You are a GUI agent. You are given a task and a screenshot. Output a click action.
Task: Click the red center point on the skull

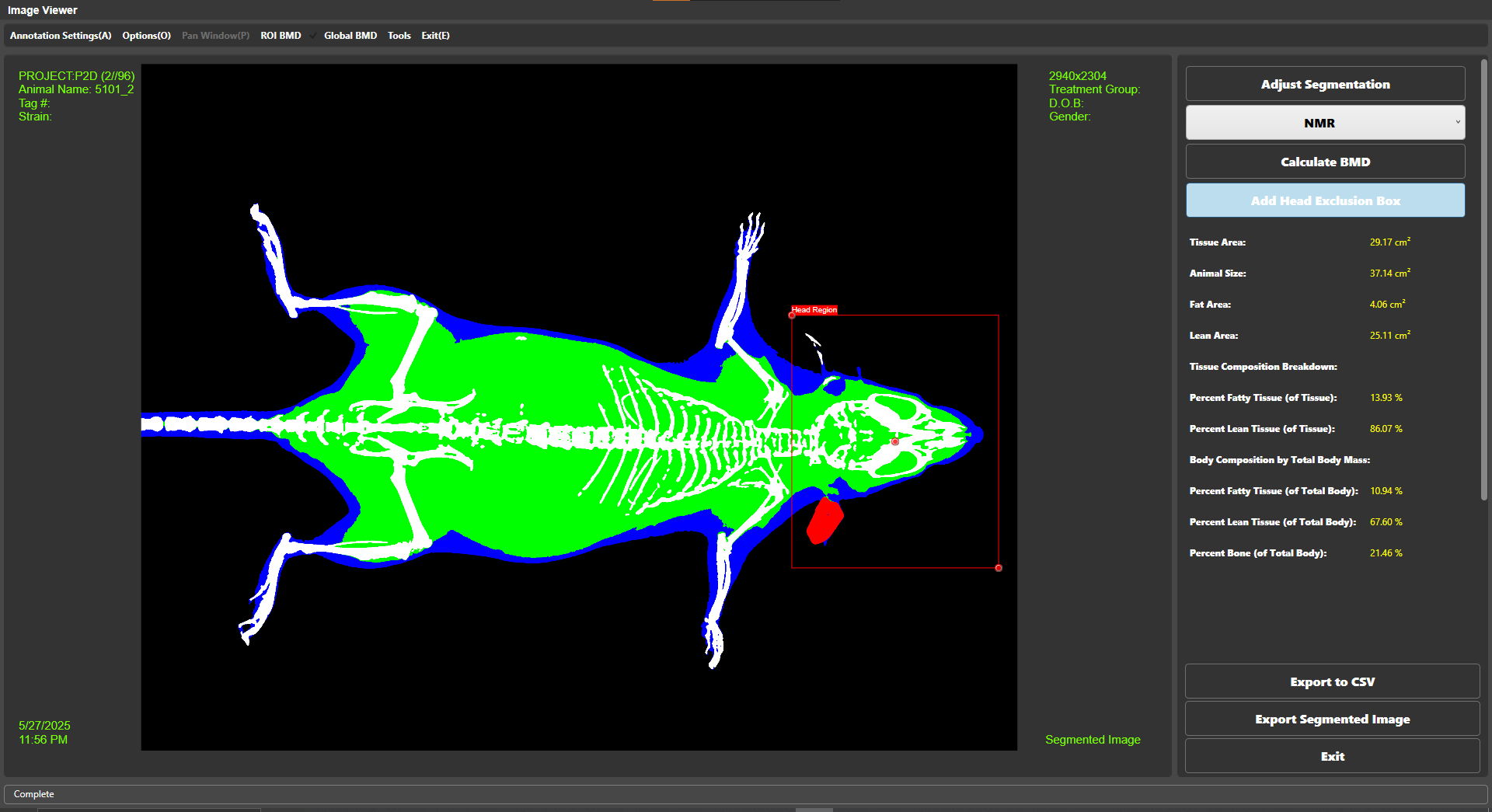pyautogui.click(x=895, y=441)
